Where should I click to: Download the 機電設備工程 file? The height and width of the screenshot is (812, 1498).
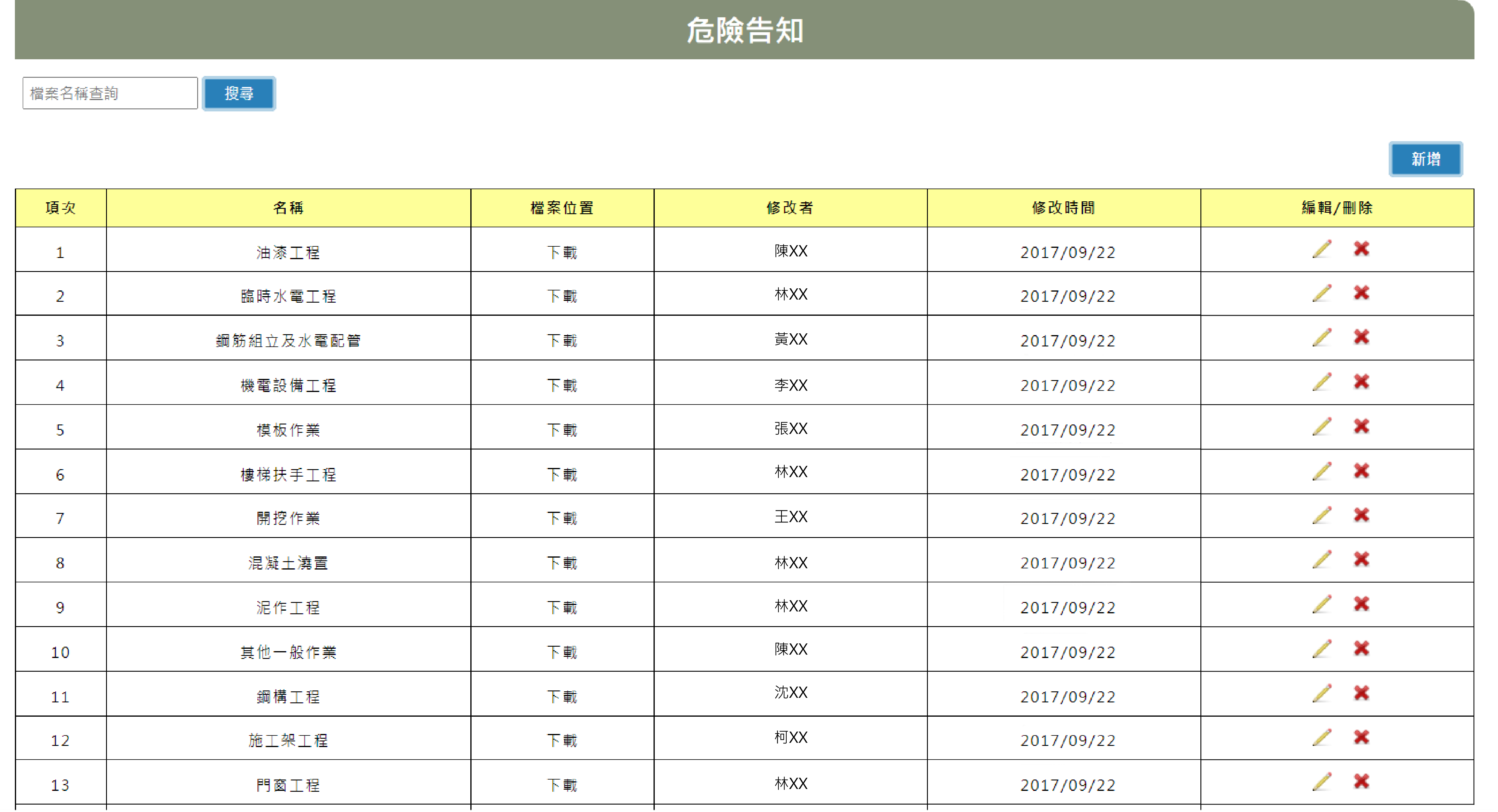pyautogui.click(x=562, y=385)
